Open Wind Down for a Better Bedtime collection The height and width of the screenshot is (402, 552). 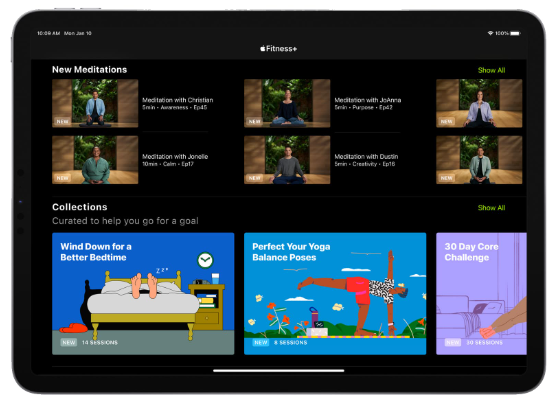pos(143,294)
